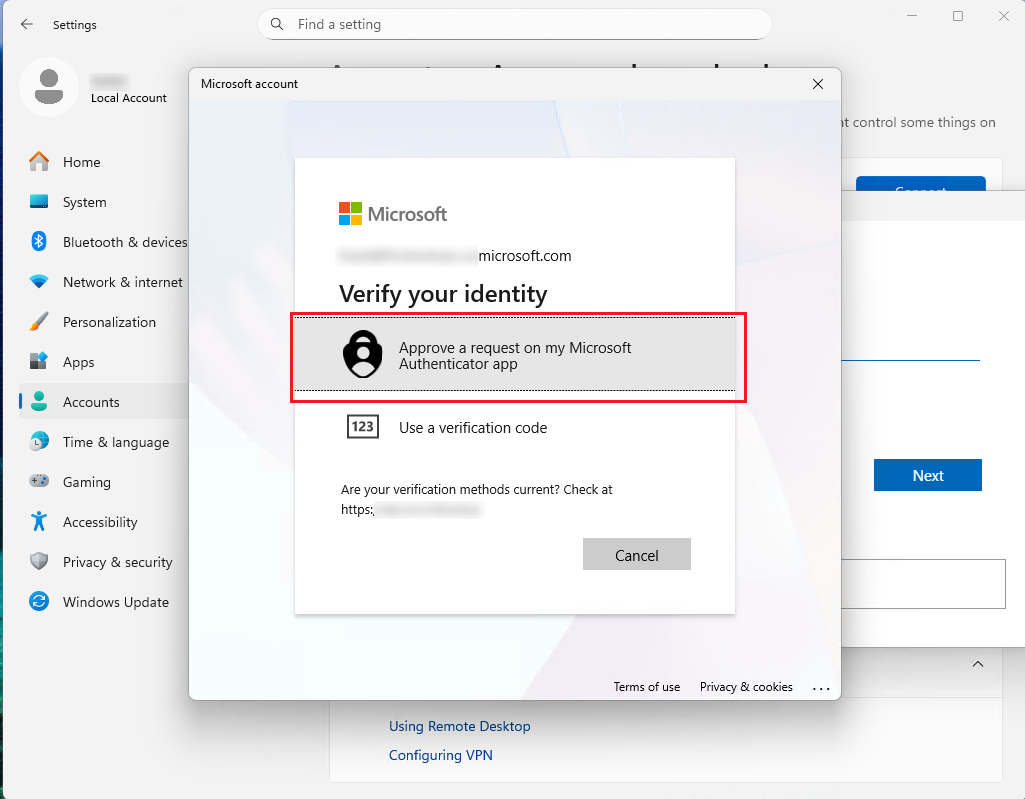
Task: Click the Microsoft logo in the dialog
Action: 351,213
